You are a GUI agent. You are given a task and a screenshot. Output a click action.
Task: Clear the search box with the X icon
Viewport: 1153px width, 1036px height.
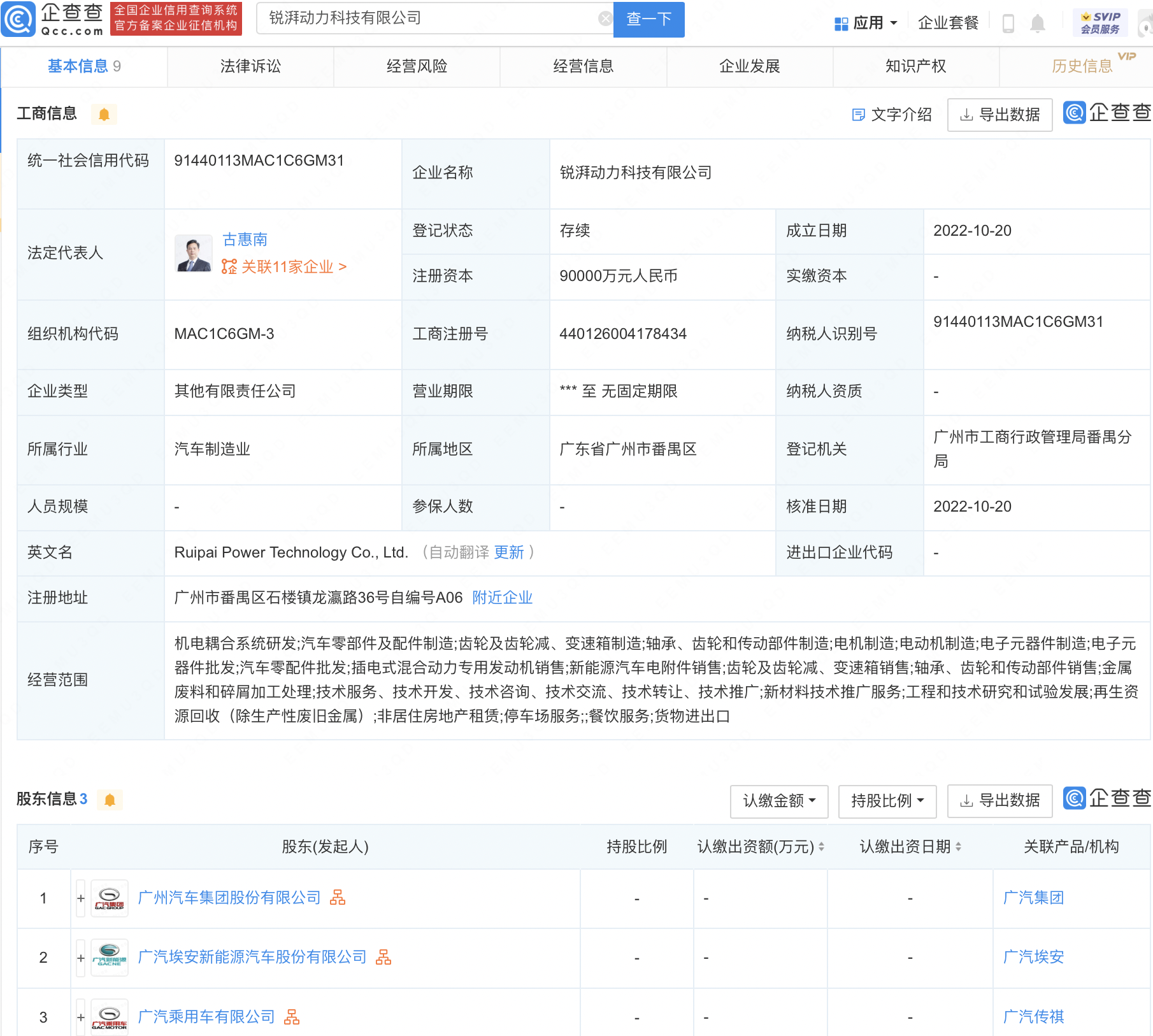605,18
